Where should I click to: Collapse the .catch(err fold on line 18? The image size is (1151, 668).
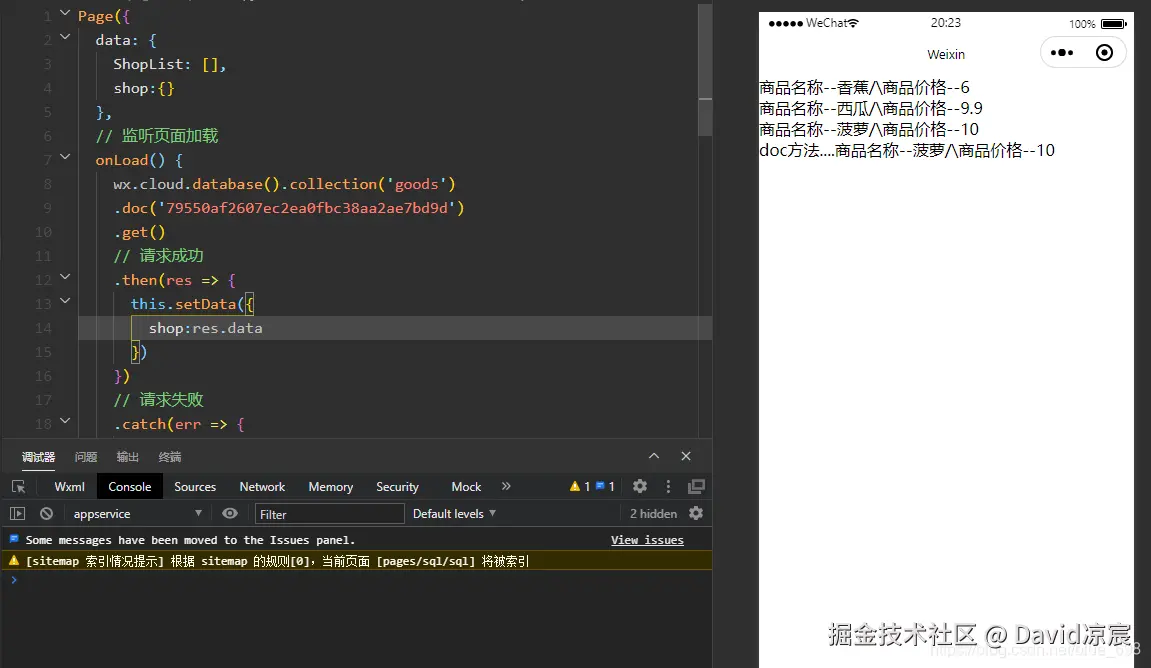[x=65, y=421]
